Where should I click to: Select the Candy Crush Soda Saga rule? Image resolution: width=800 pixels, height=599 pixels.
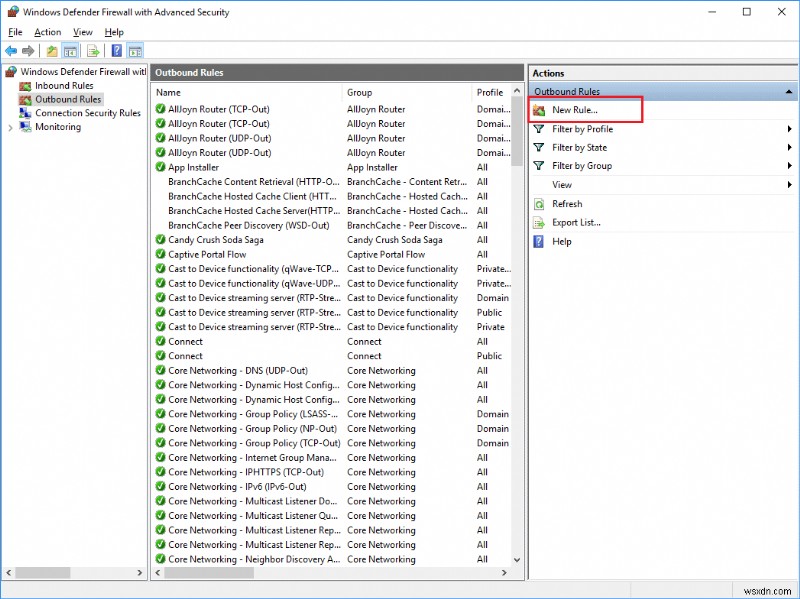point(215,240)
